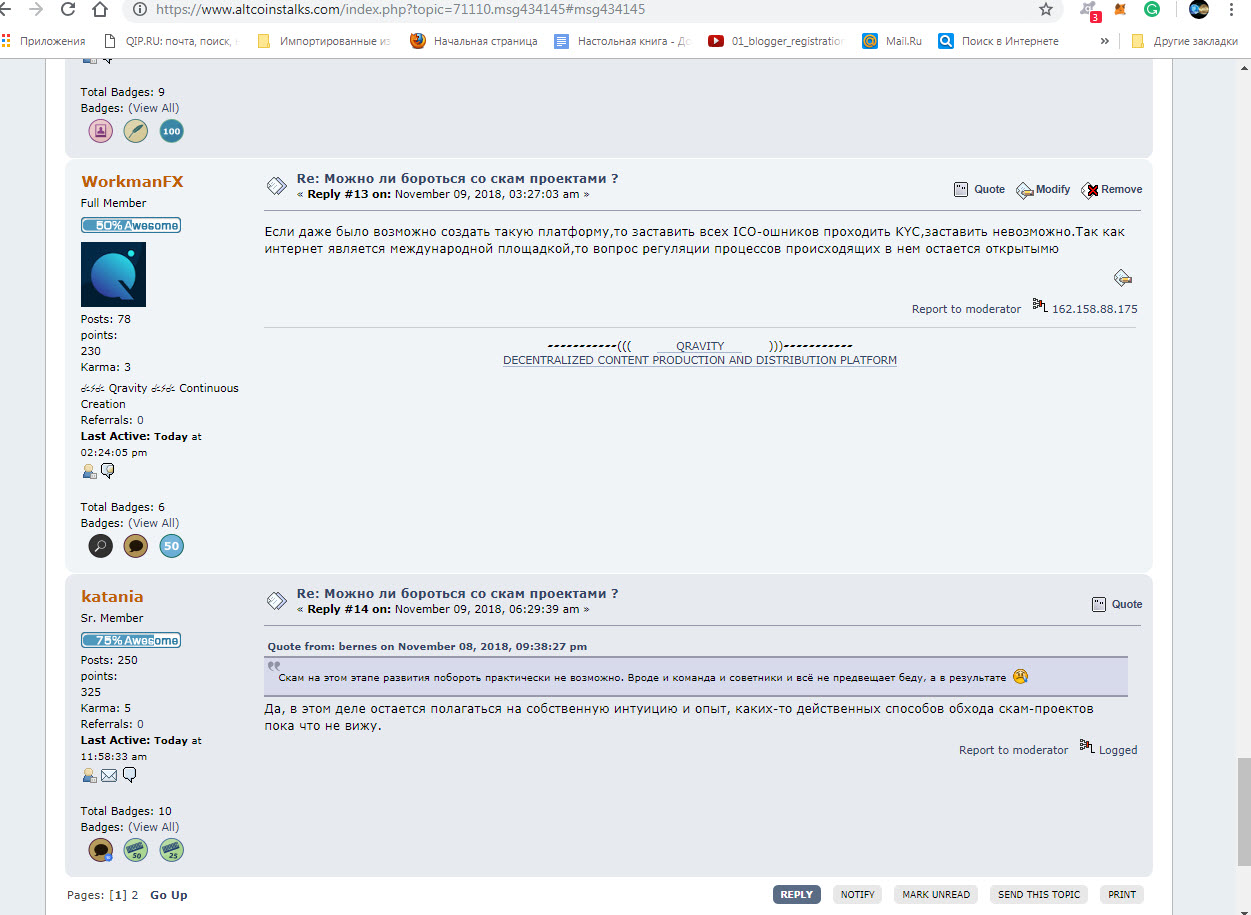Click the Quote icon on Reply #13
This screenshot has width=1251, height=915.
(961, 189)
